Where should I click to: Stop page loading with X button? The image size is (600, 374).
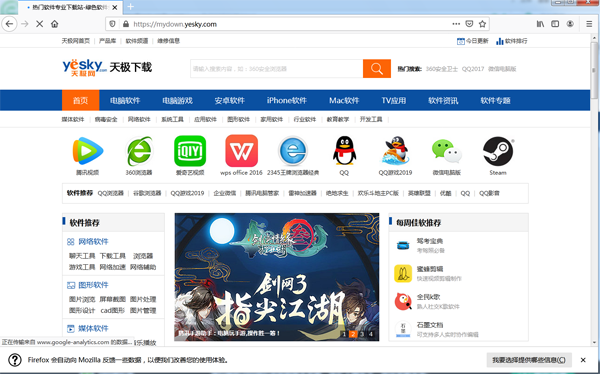[39, 24]
